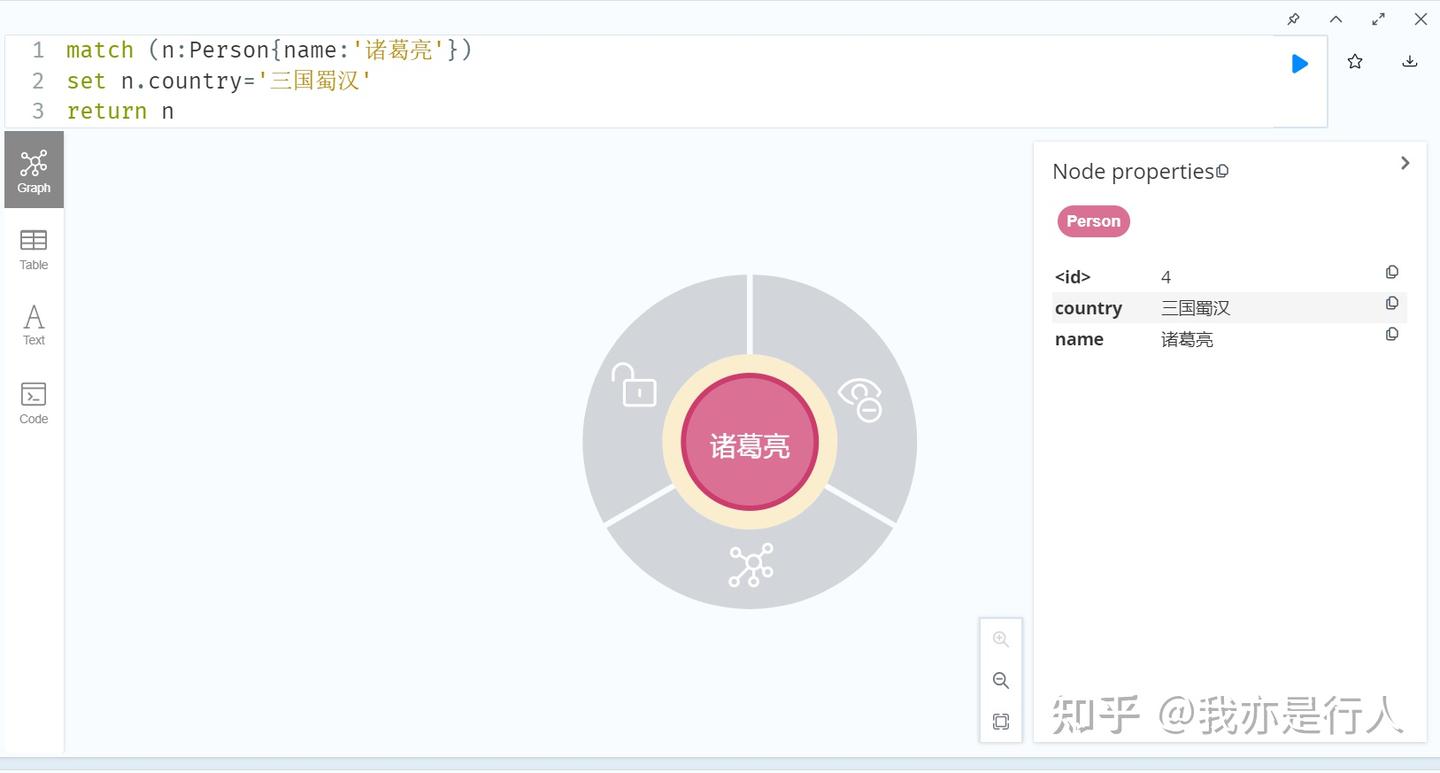Image resolution: width=1440 pixels, height=773 pixels.
Task: Unlock node position via padlock radial option
Action: point(637,387)
